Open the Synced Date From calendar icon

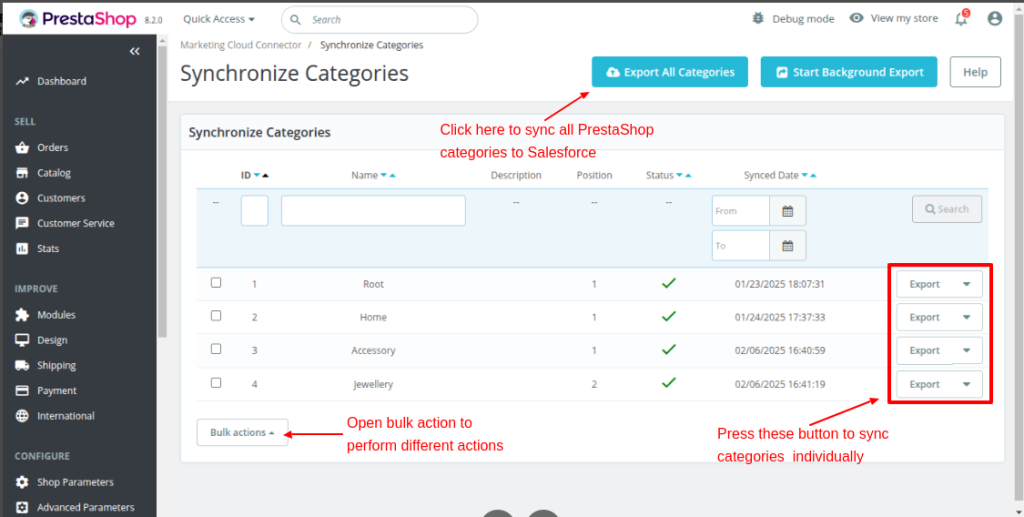point(788,211)
